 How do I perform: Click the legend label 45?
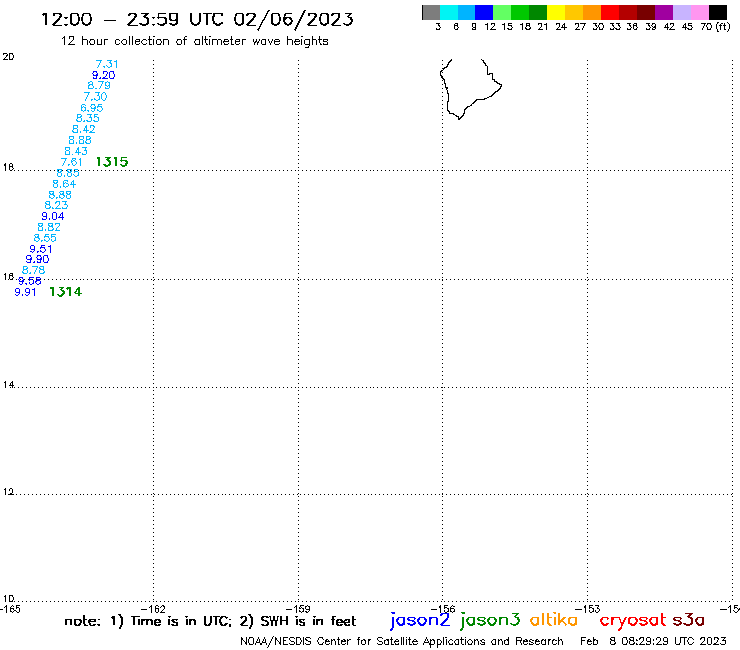pos(687,27)
